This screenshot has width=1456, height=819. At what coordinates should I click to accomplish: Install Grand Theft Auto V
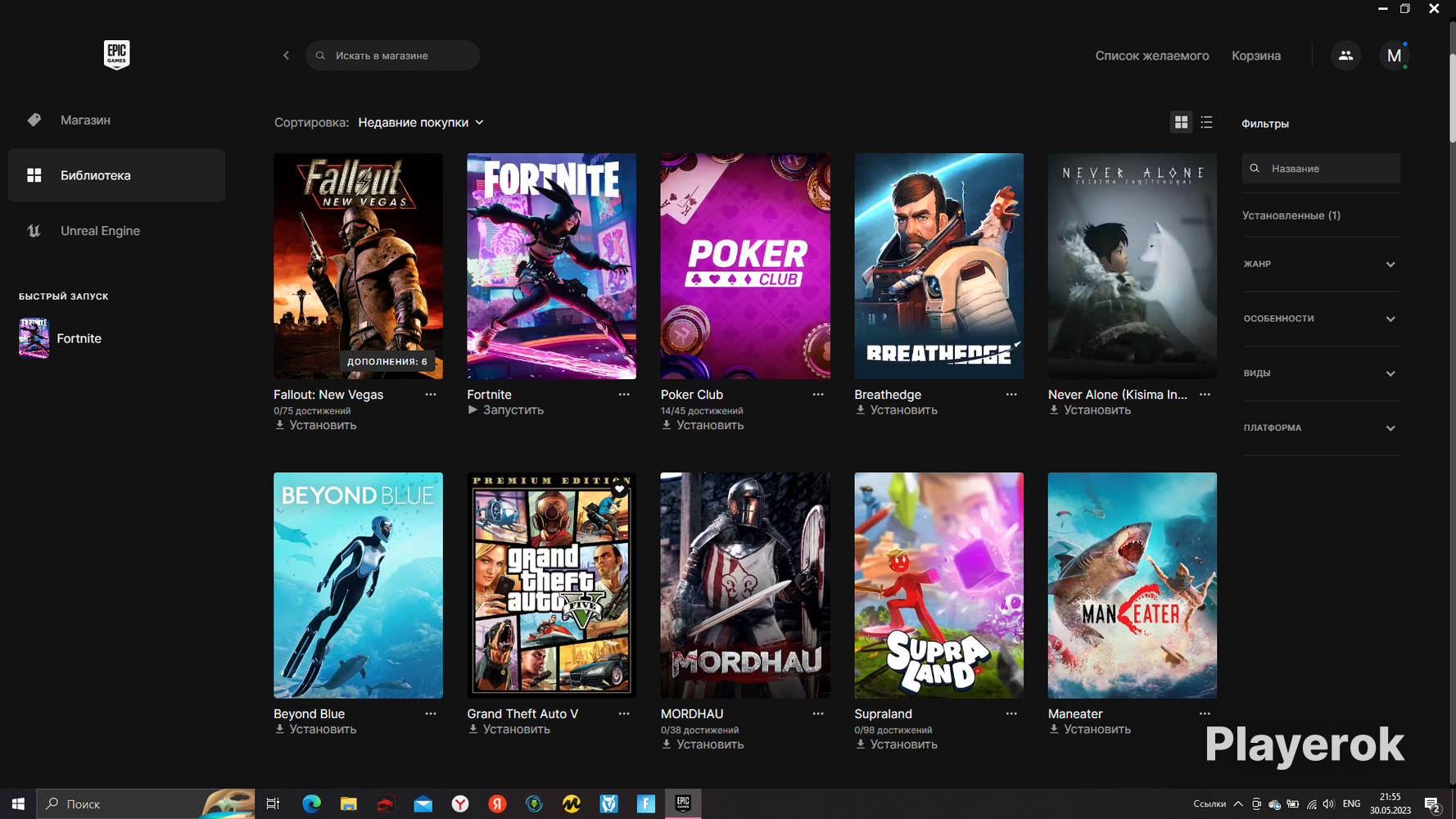[x=509, y=730]
